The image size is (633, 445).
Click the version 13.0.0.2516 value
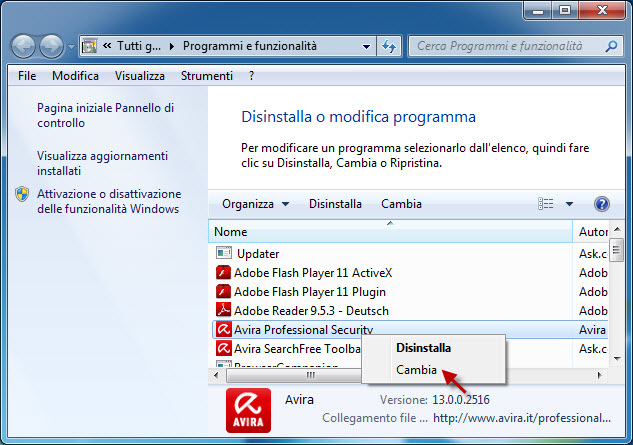coord(461,400)
